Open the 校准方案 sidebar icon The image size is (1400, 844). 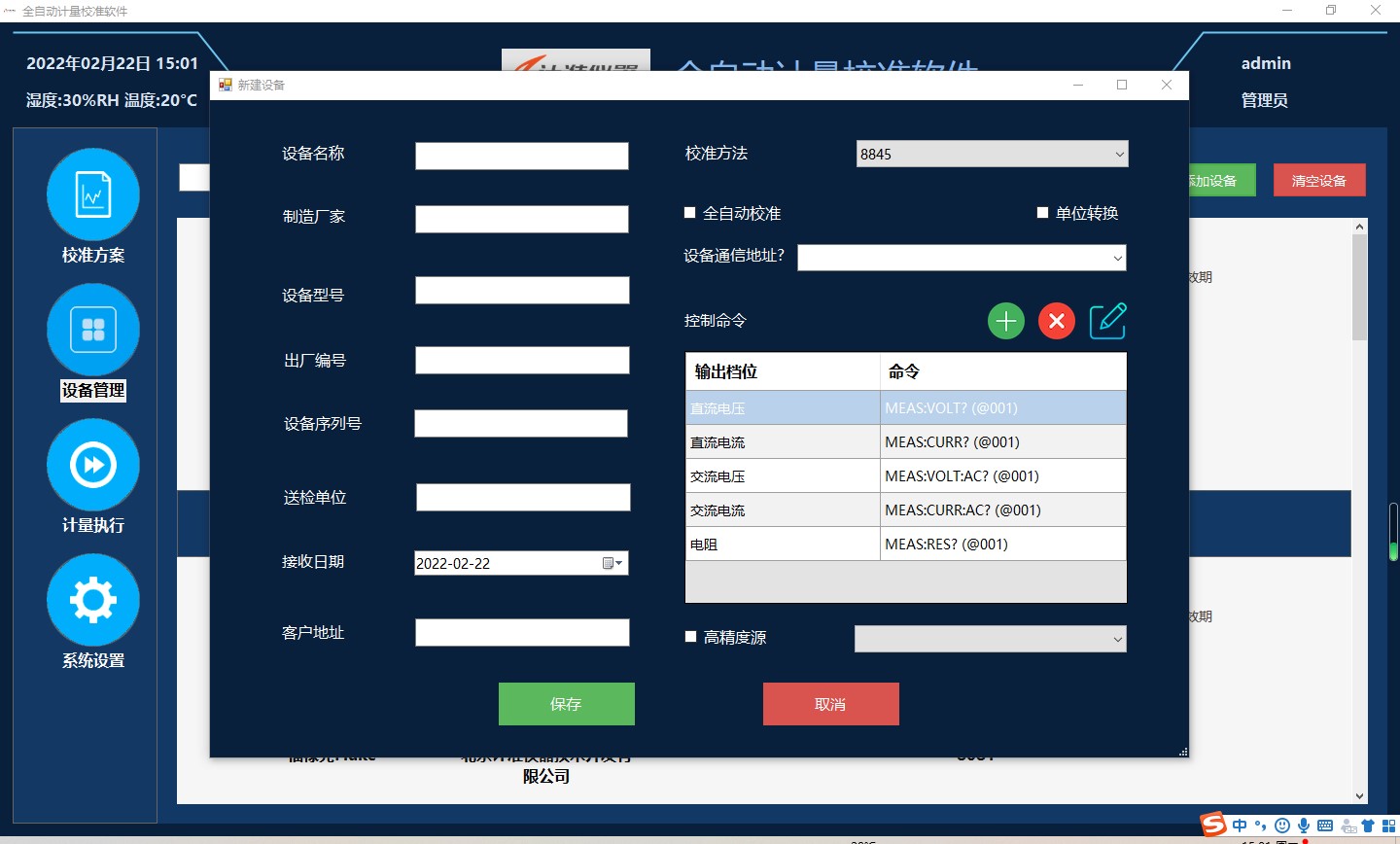93,194
